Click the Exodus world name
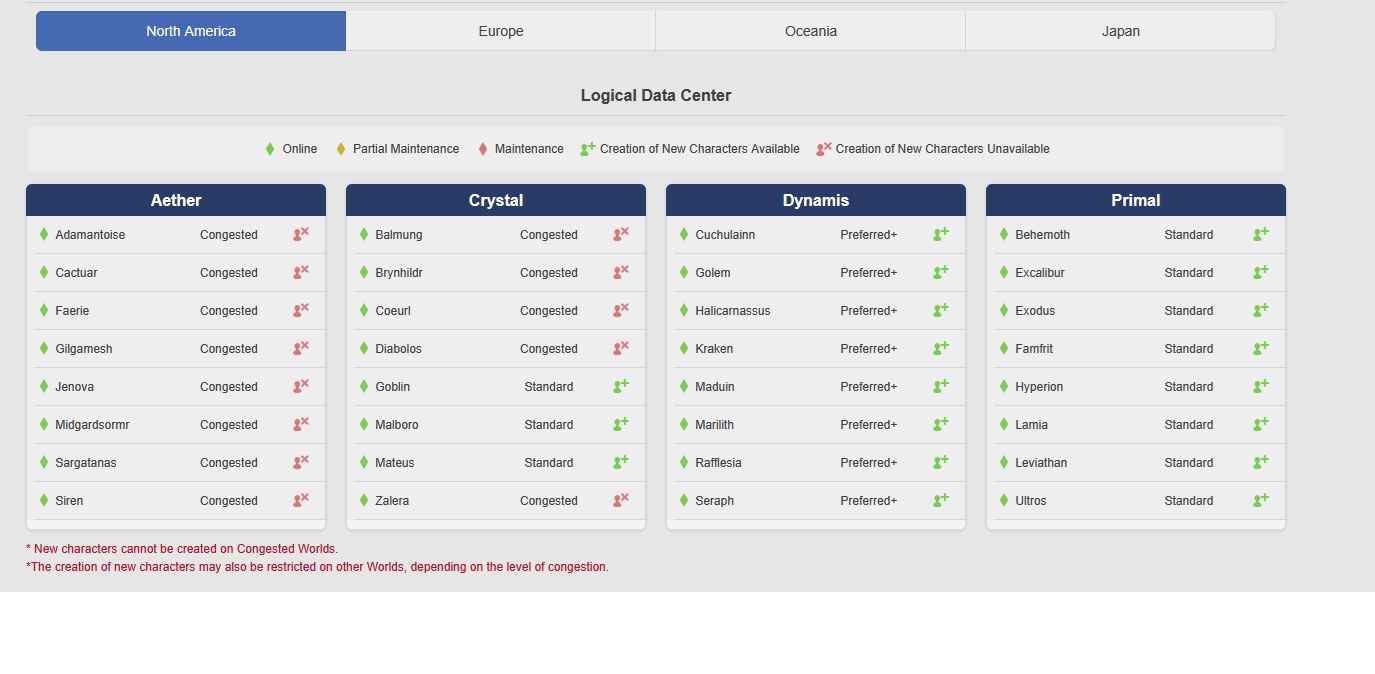Image resolution: width=1375 pixels, height=674 pixels. click(x=1035, y=311)
